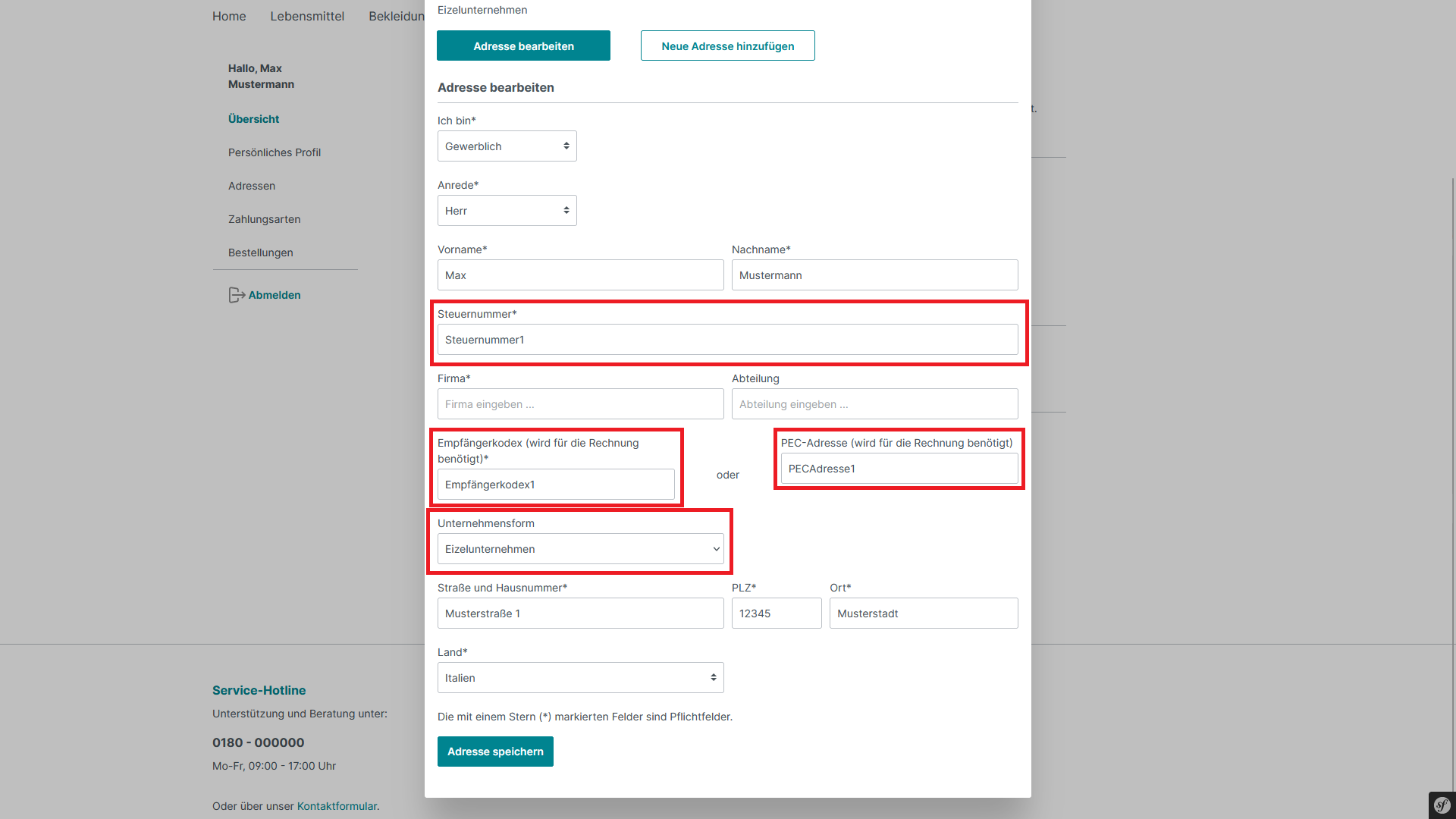Viewport: 1456px width, 819px height.
Task: Open Home in top navigation
Action: click(x=229, y=16)
